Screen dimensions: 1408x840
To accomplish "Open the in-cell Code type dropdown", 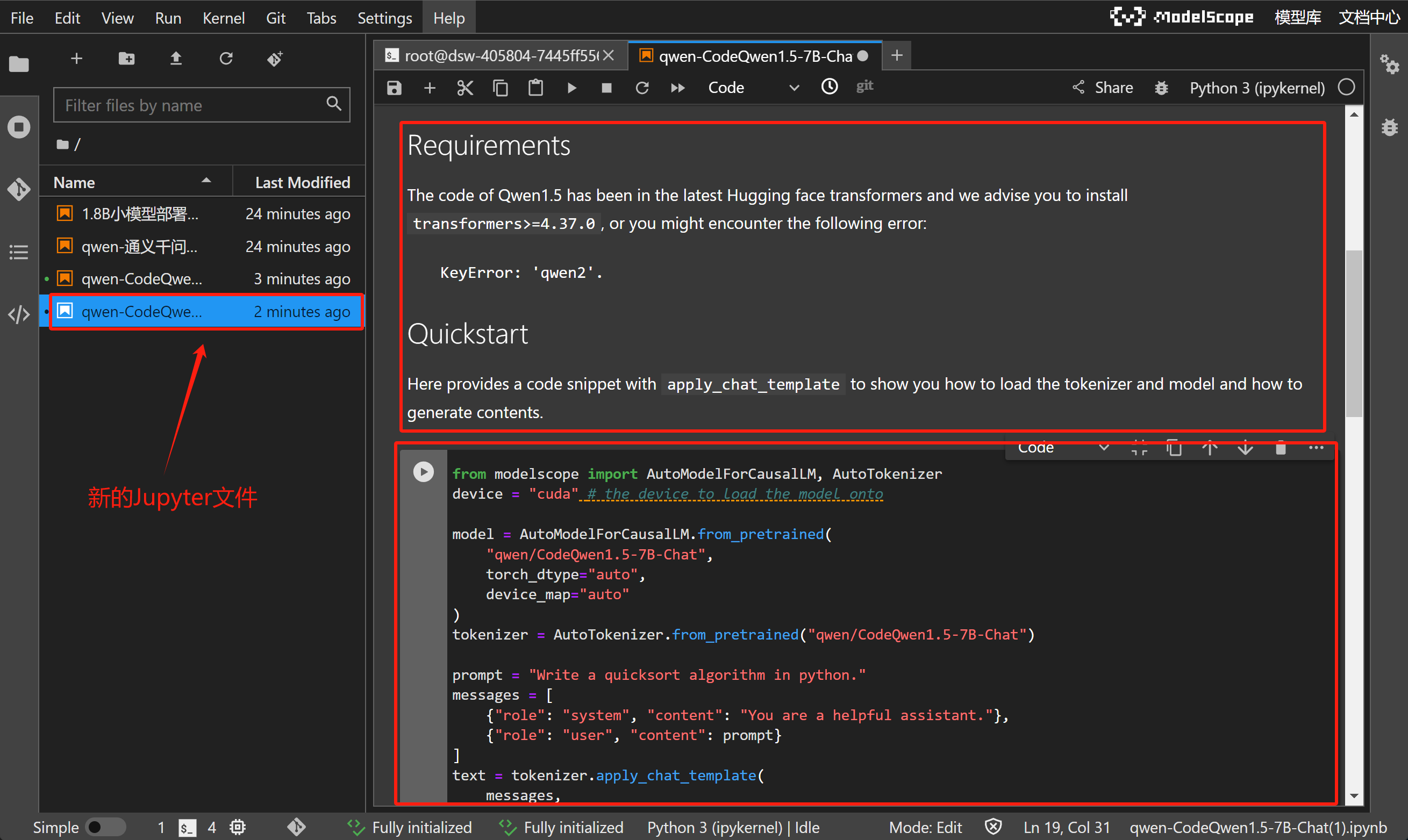I will 1062,448.
